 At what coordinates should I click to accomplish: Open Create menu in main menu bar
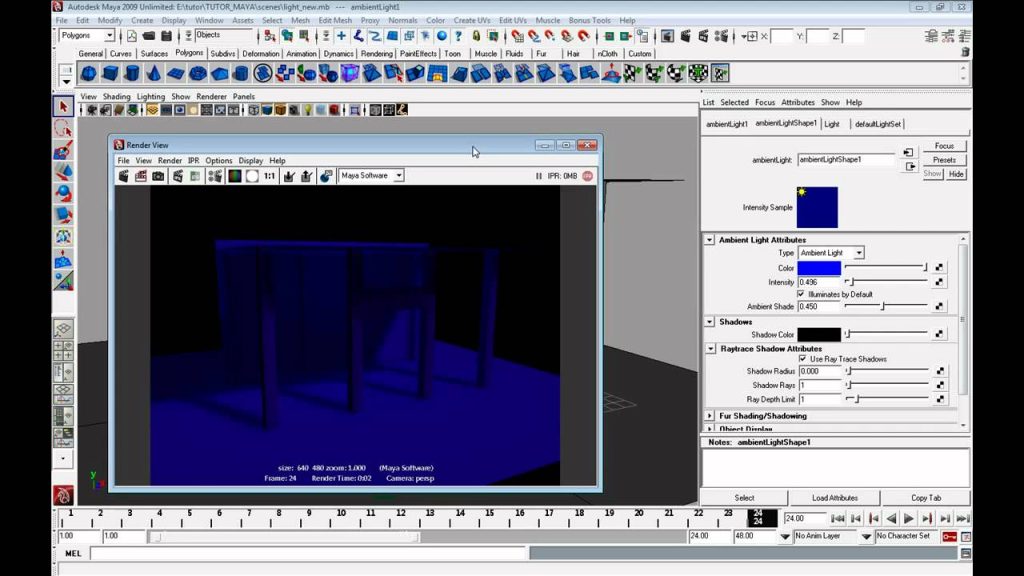(x=142, y=20)
